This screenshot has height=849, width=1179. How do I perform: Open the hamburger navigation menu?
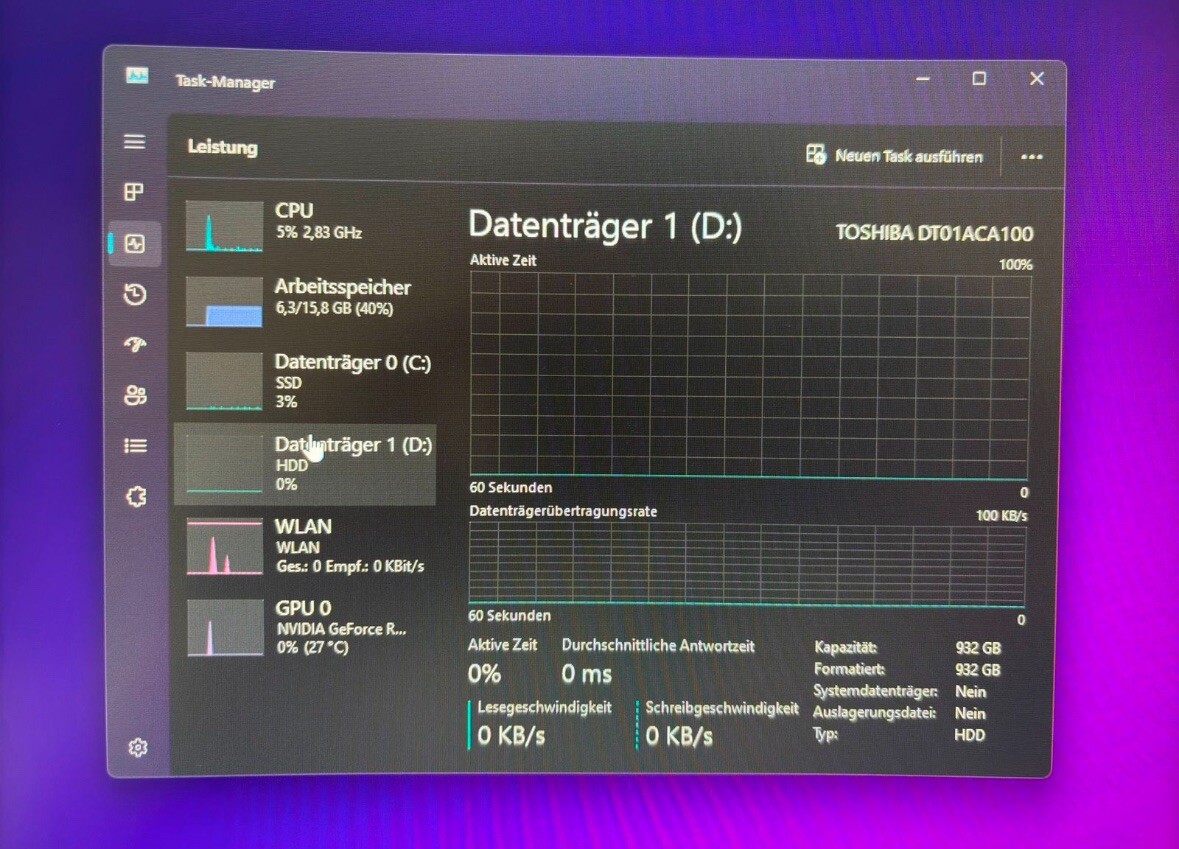point(134,142)
